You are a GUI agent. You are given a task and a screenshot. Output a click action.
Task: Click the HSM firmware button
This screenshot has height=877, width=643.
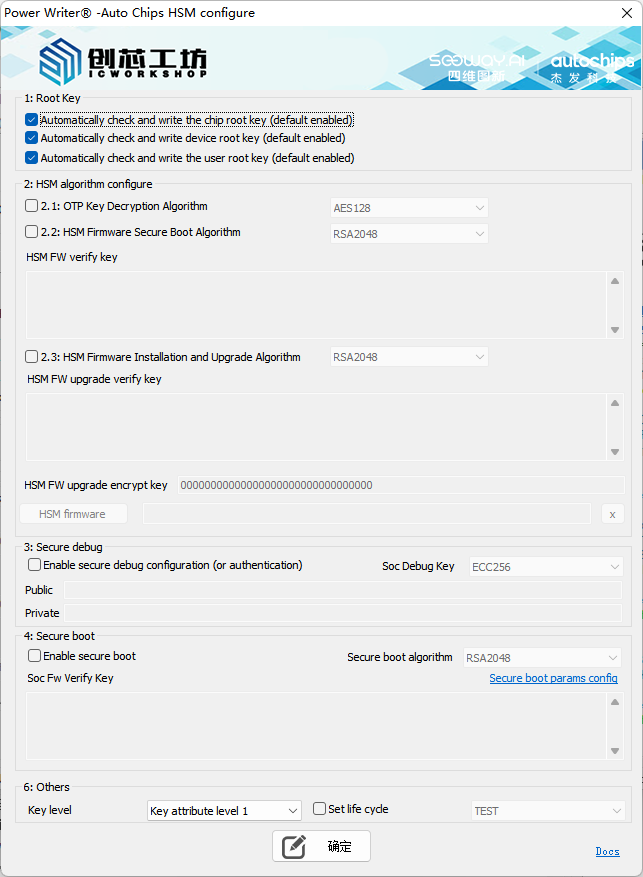pyautogui.click(x=73, y=514)
